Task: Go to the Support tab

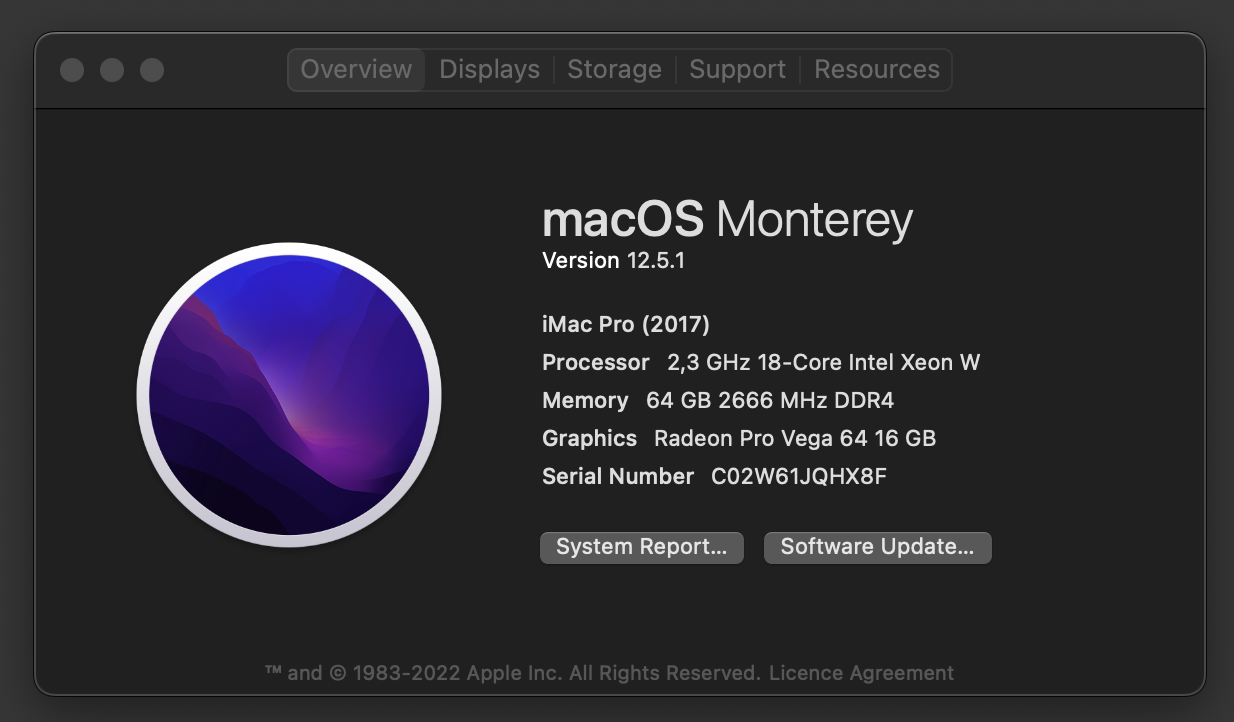Action: pos(738,70)
